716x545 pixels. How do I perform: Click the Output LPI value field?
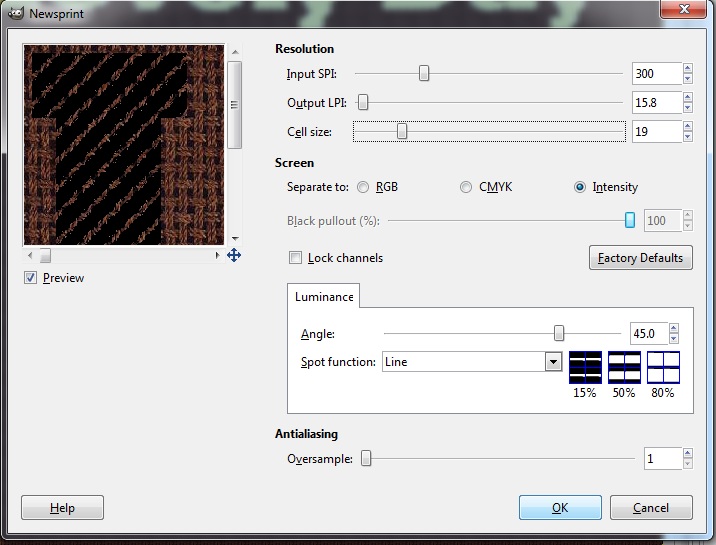pyautogui.click(x=657, y=103)
